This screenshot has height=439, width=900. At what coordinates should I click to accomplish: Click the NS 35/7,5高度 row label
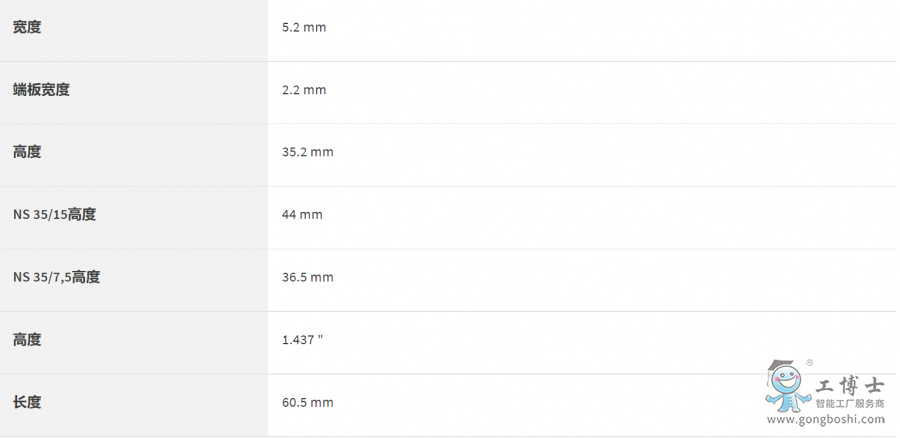[56, 277]
